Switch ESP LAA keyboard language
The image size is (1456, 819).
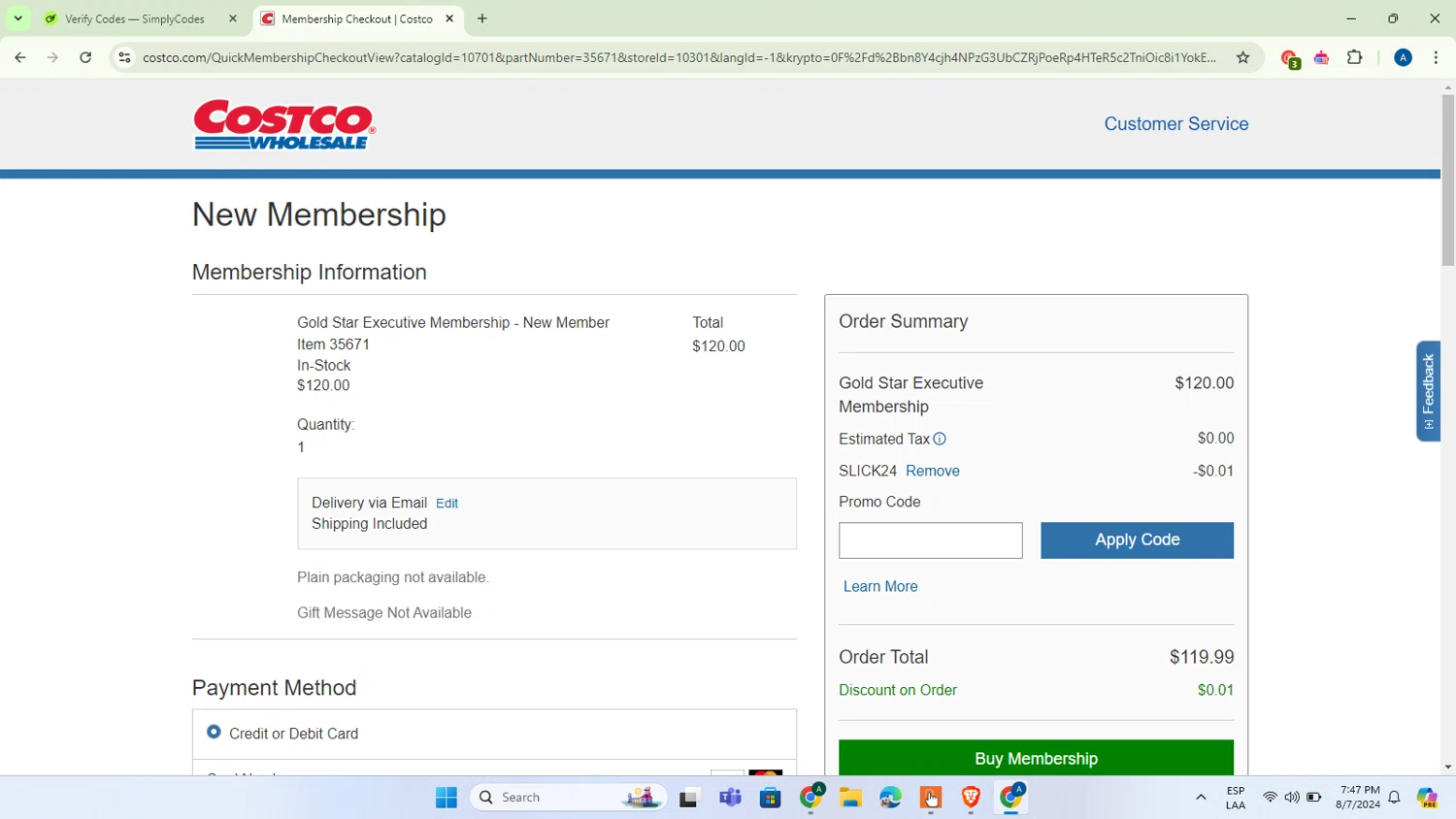(x=1236, y=798)
